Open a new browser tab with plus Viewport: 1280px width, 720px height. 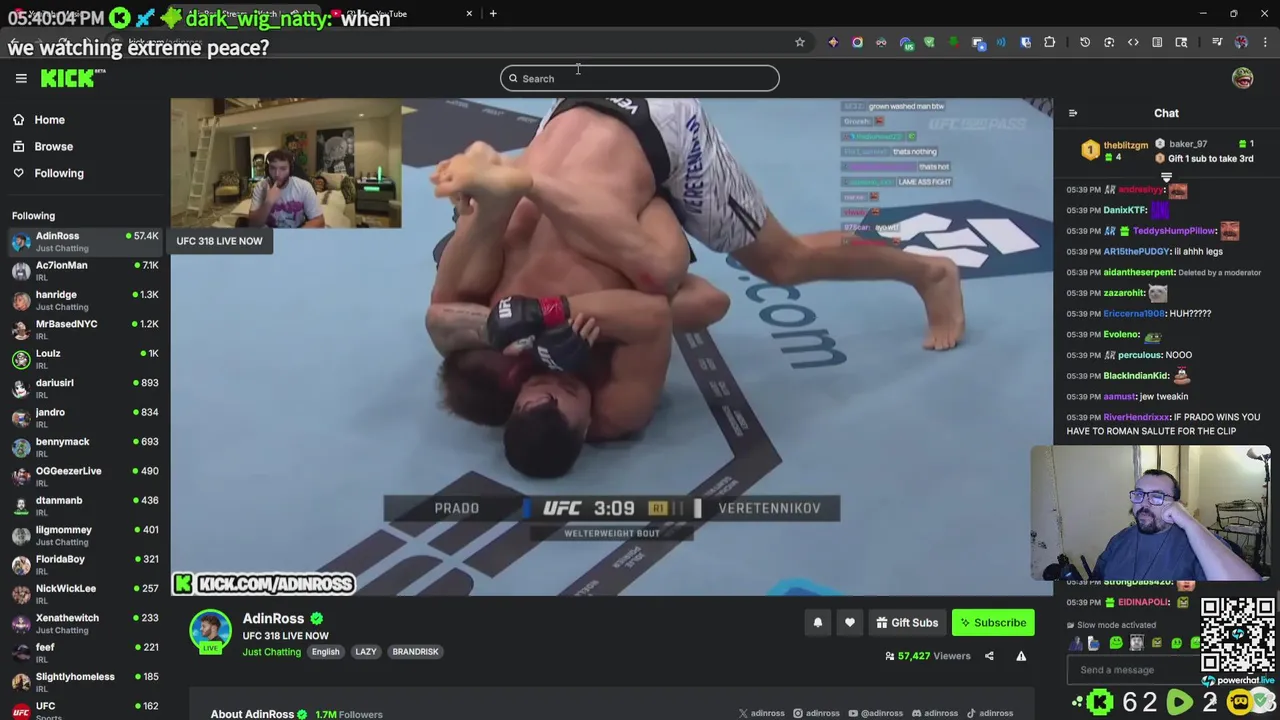click(x=493, y=13)
